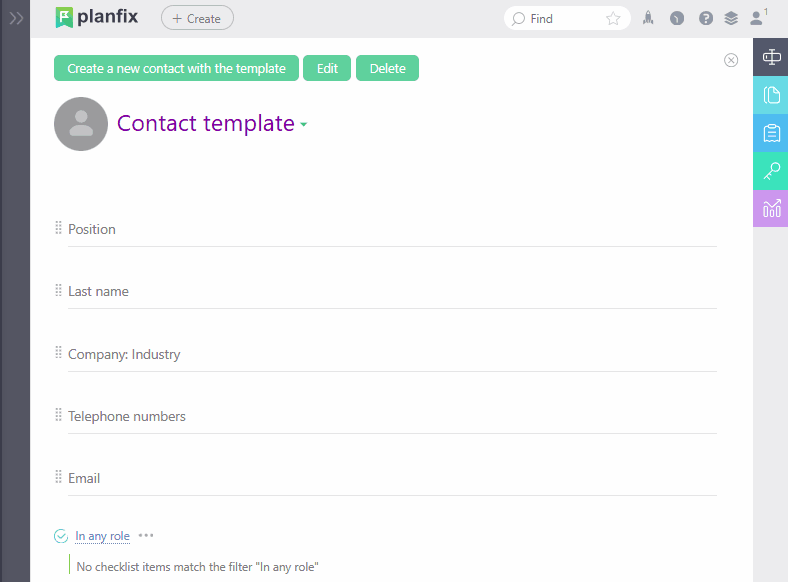
Task: Open the help question mark icon
Action: pyautogui.click(x=706, y=18)
